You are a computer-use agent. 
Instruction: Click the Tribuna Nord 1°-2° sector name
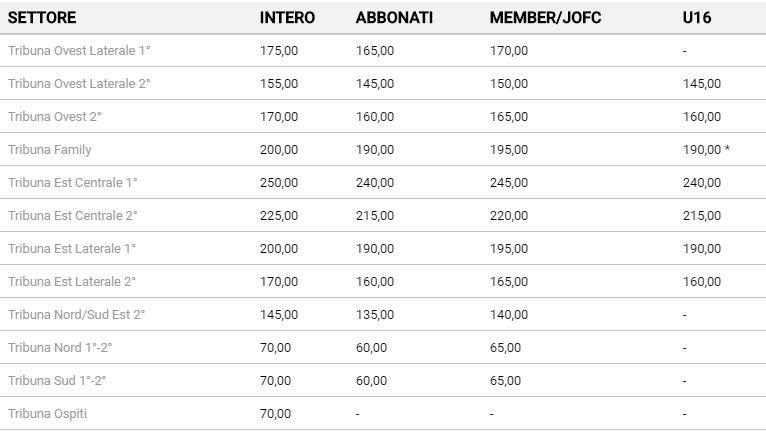[58, 348]
